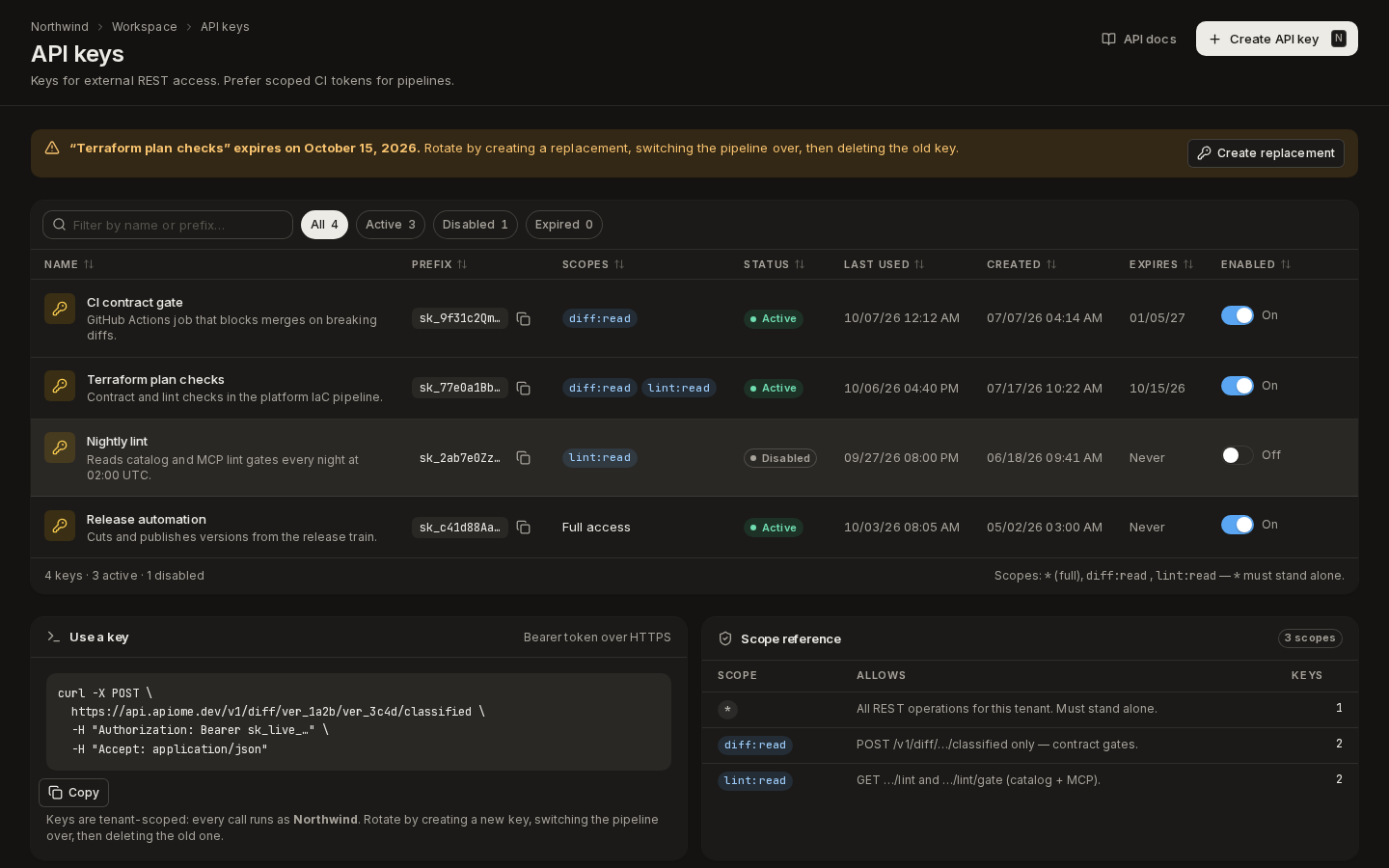Click the terminal icon beside Use a key
The image size is (1389, 868).
coord(54,637)
